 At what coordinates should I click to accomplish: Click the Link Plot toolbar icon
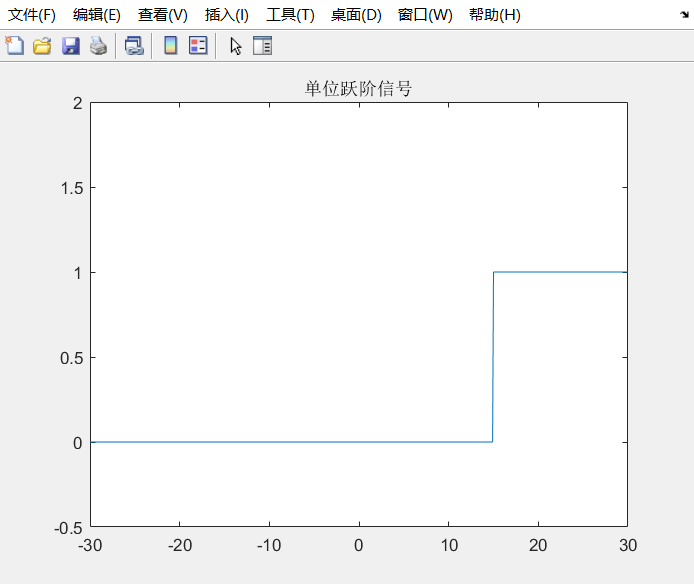click(x=134, y=46)
